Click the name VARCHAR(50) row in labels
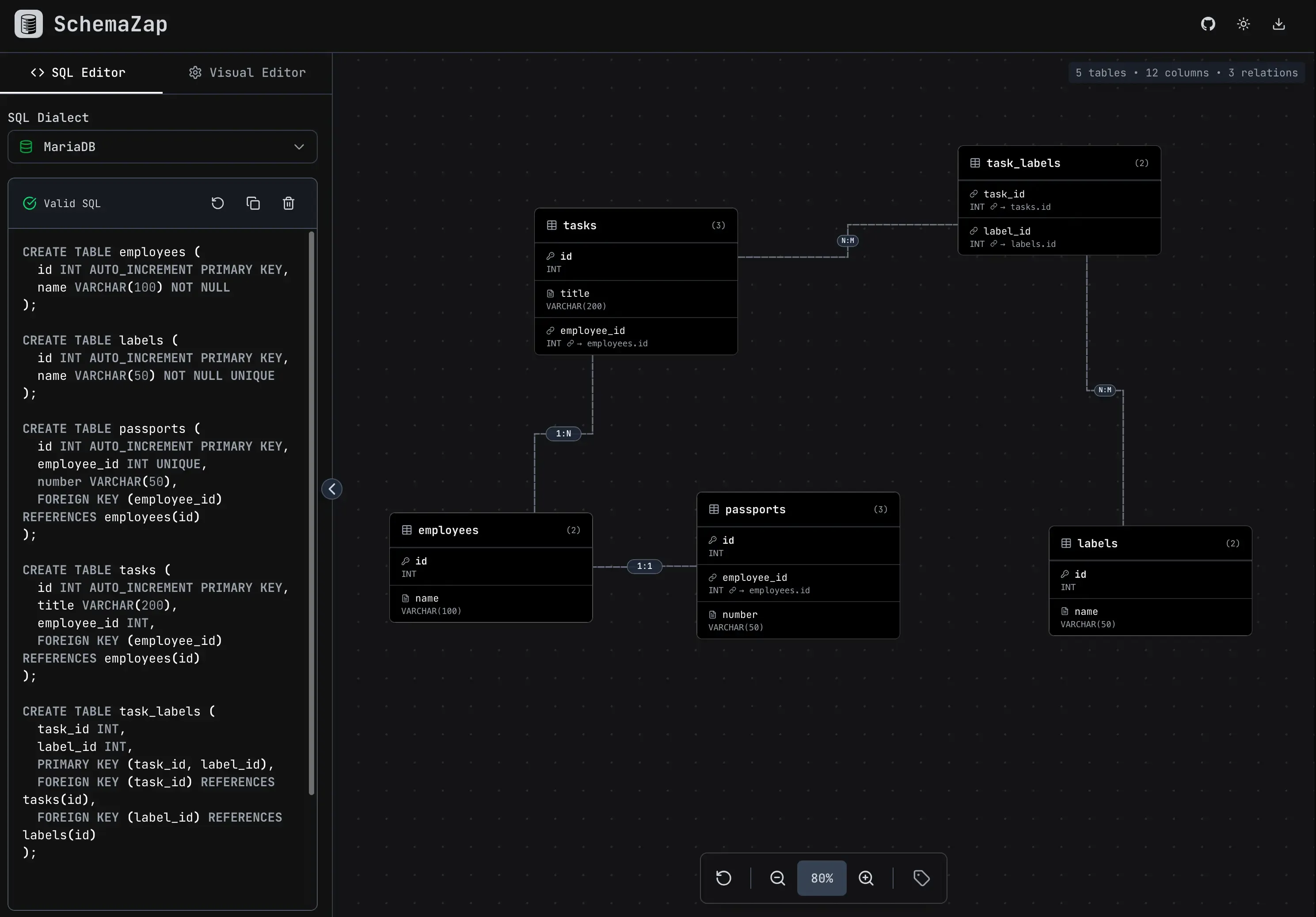The width and height of the screenshot is (1316, 917). (x=1150, y=618)
